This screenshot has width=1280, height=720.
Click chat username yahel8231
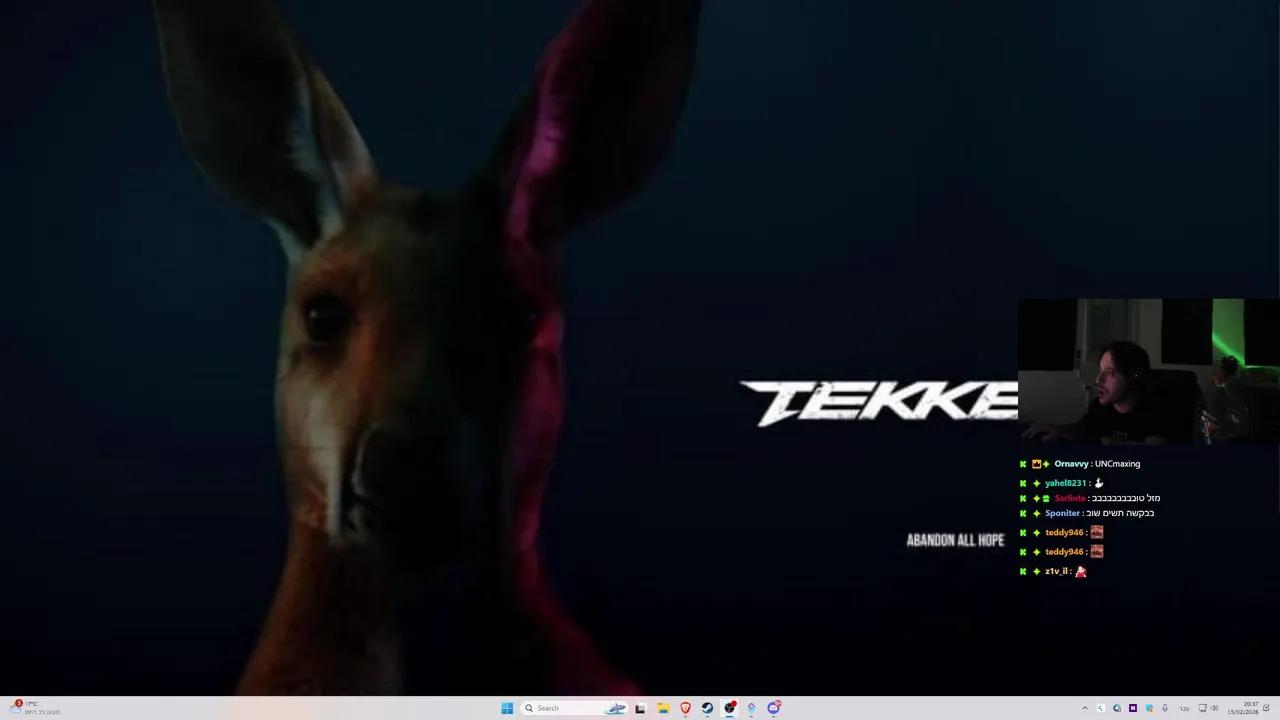[x=1065, y=483]
